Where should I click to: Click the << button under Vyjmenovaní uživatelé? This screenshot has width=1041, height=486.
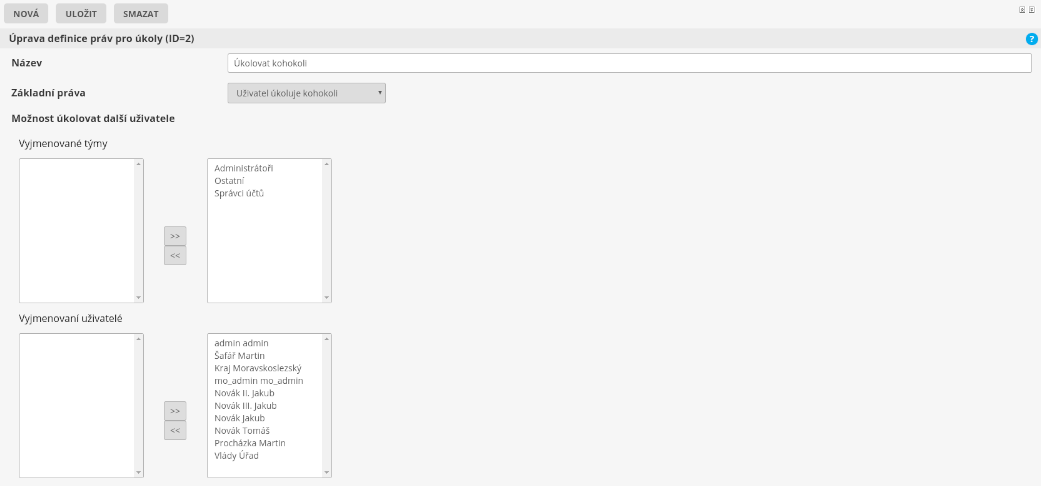coord(175,430)
